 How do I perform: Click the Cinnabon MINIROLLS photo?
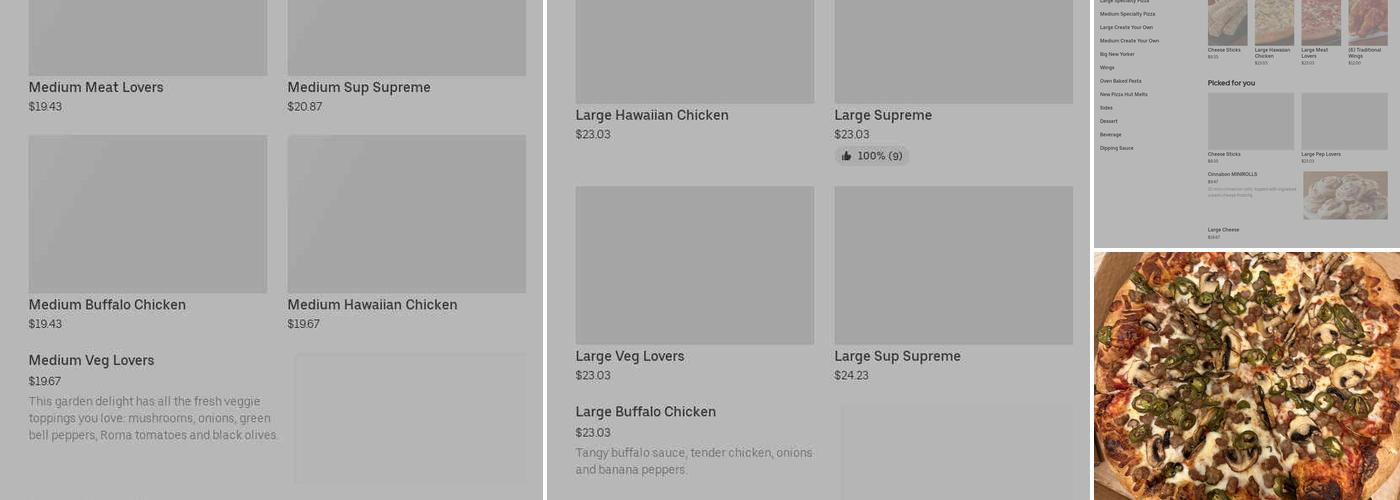coord(1345,195)
